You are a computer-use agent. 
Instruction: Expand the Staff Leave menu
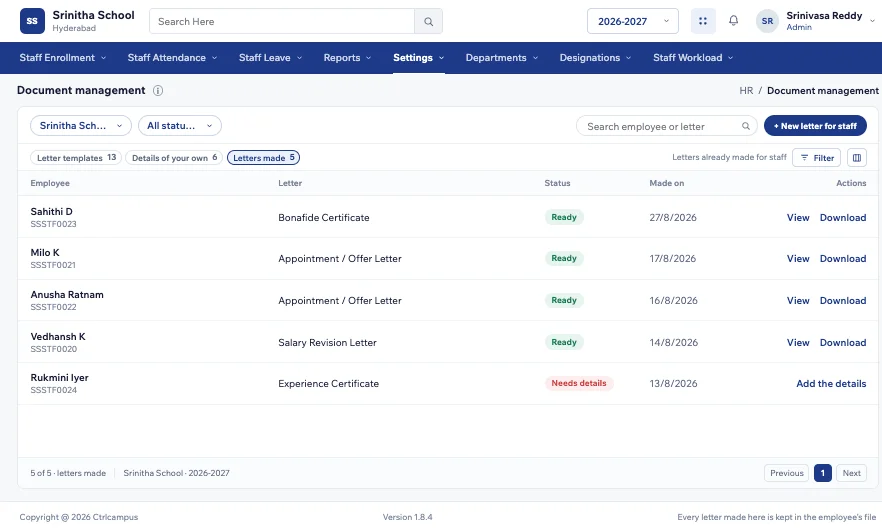click(x=271, y=57)
